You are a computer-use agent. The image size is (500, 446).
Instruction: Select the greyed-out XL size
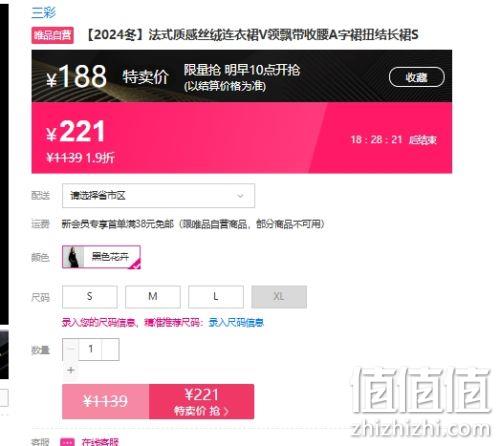(x=279, y=297)
